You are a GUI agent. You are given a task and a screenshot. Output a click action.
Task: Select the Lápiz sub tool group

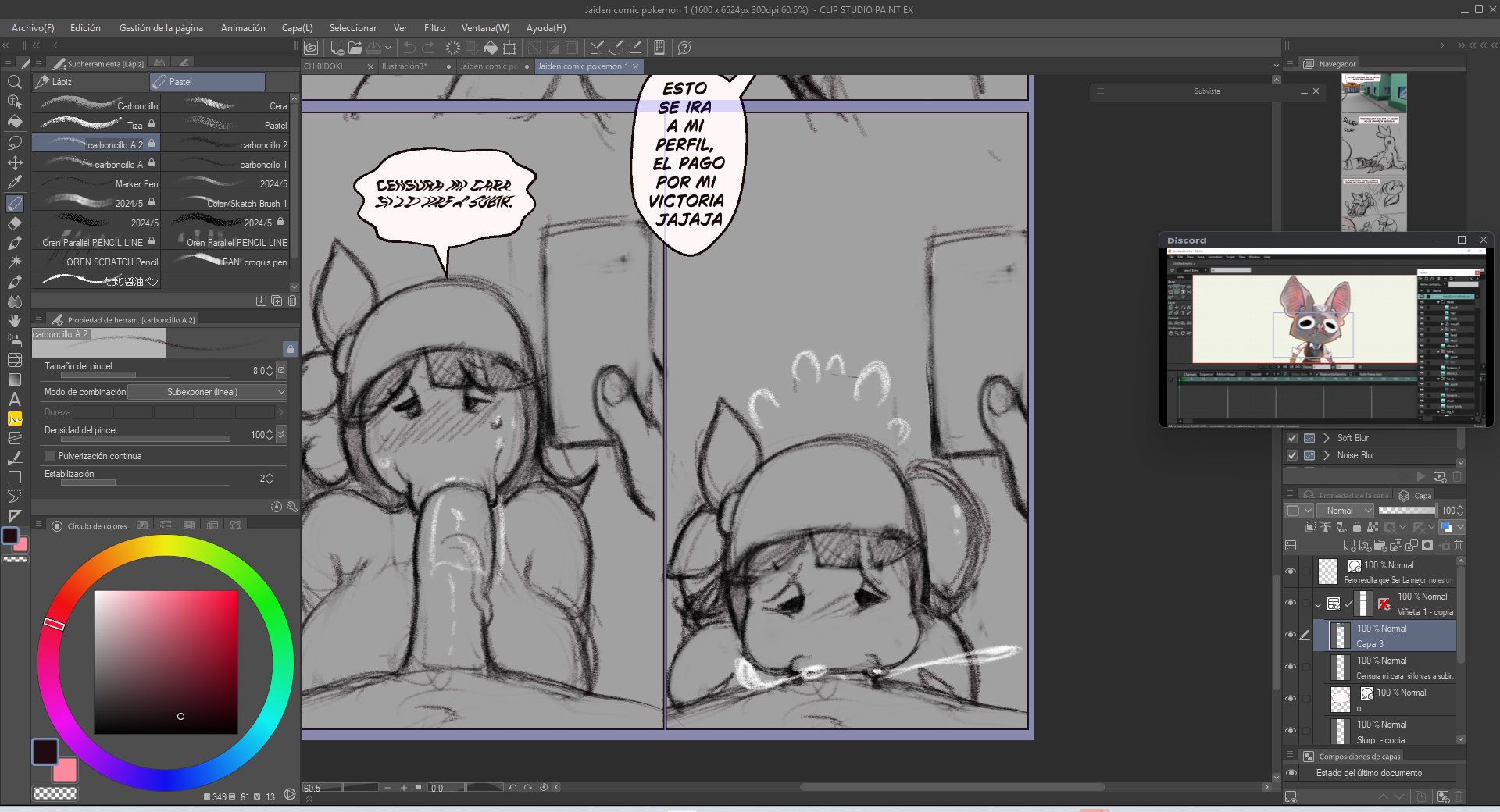90,81
